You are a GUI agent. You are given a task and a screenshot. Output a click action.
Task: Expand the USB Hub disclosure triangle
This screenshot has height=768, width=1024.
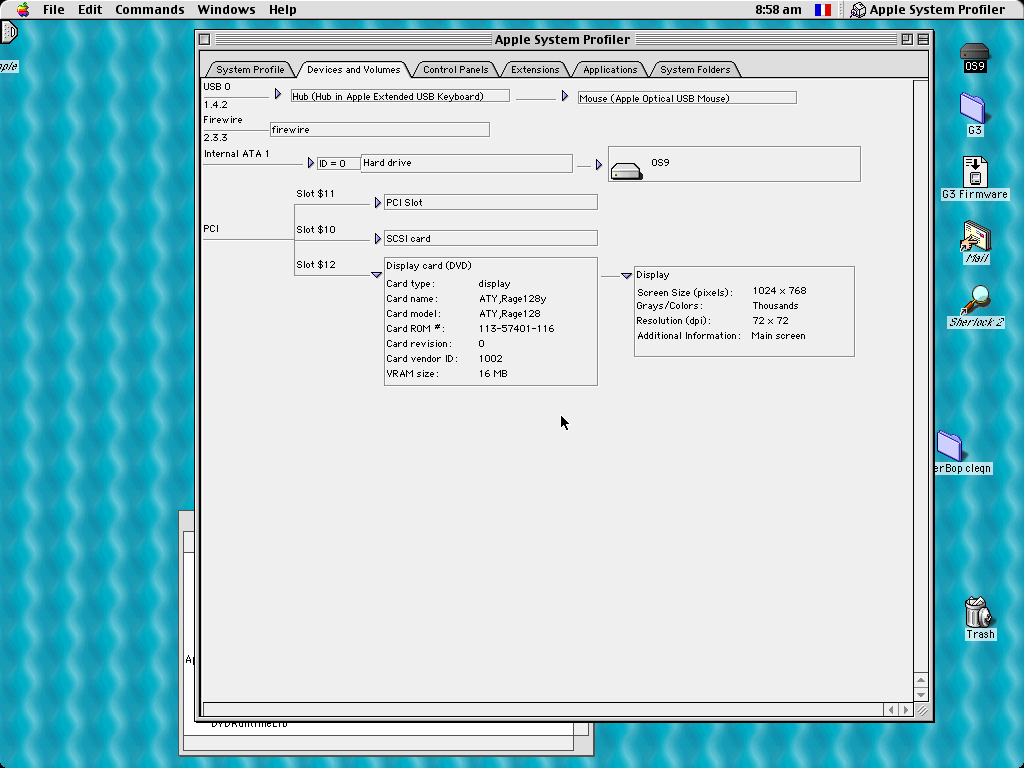tap(278, 94)
